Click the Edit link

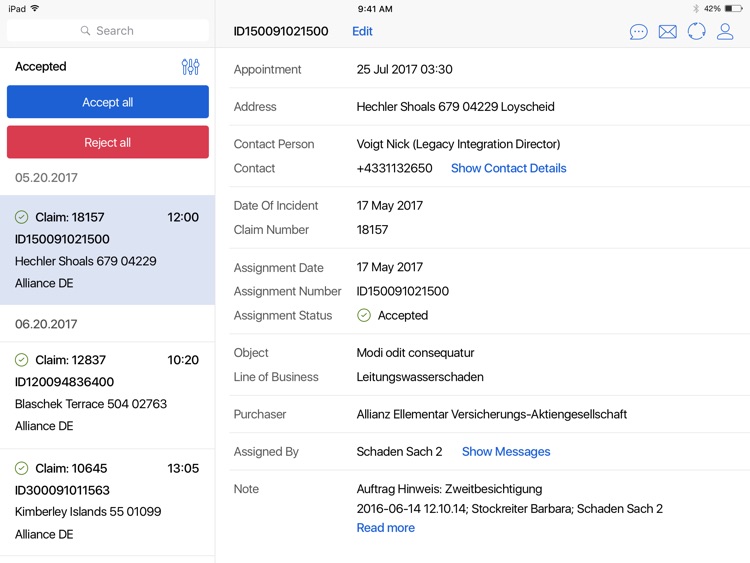point(362,31)
